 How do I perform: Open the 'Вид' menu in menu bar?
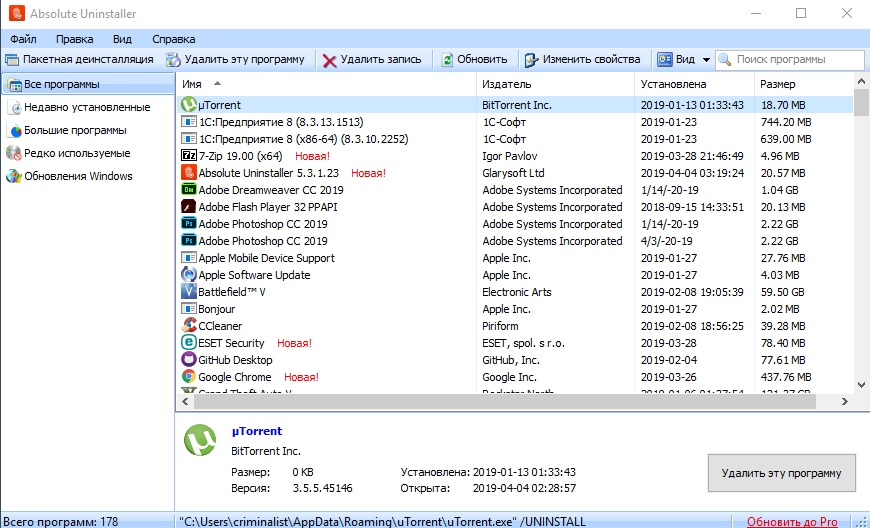[122, 39]
